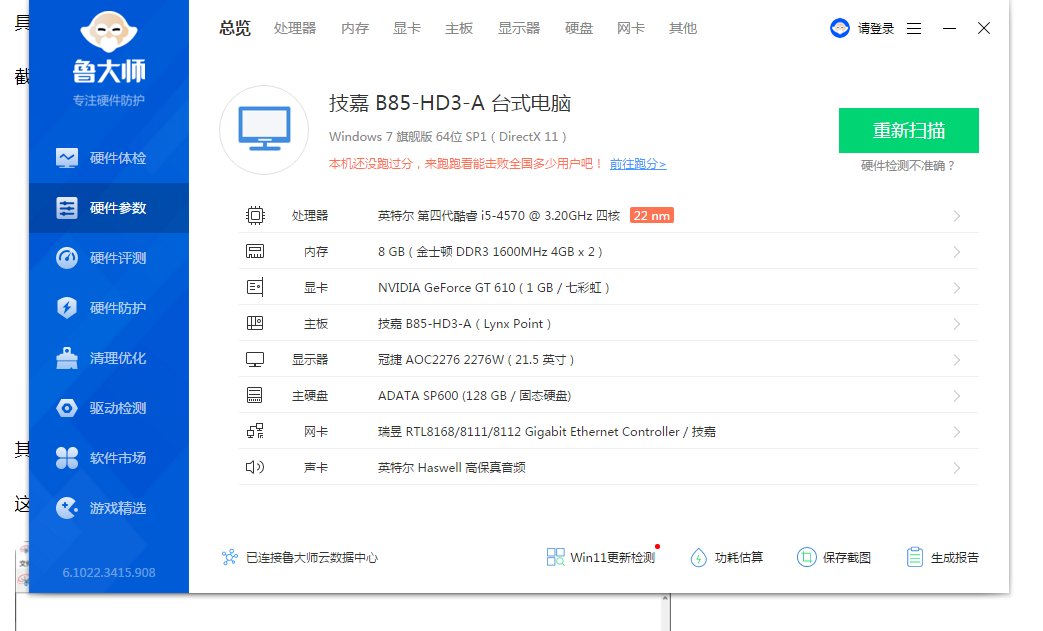Open 清理优化 broom icon
Image resolution: width=1043 pixels, height=631 pixels.
(67, 358)
